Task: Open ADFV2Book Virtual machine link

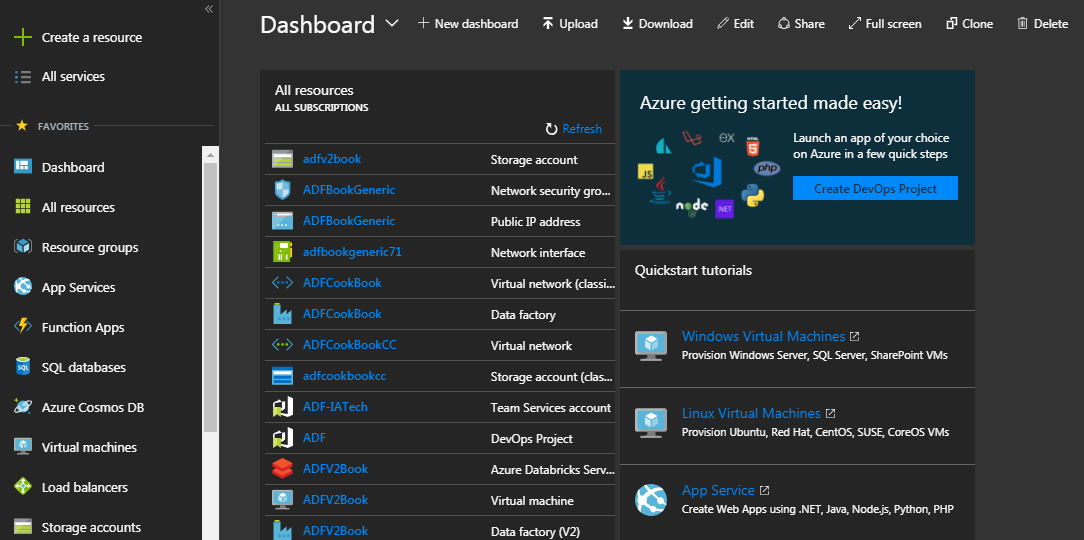Action: (x=335, y=499)
